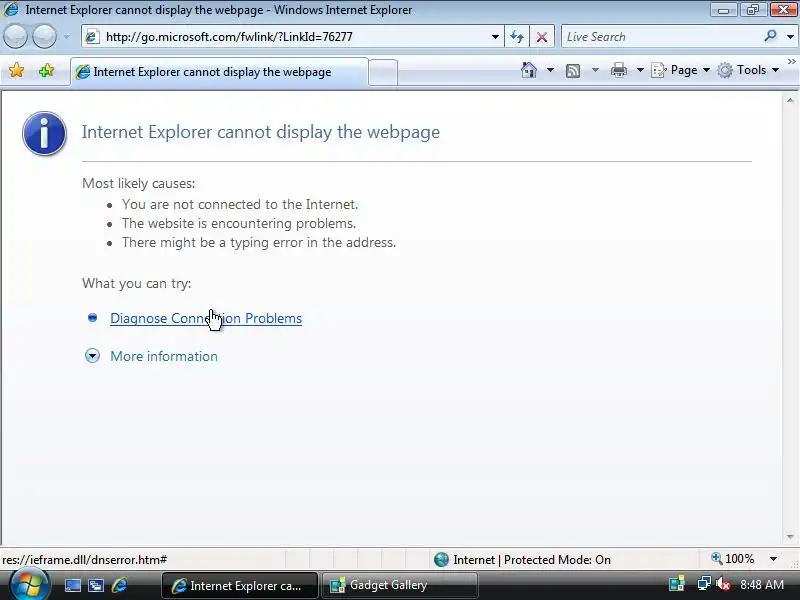Click Switch between windows quick launch icon
The image size is (800, 600).
[95, 585]
